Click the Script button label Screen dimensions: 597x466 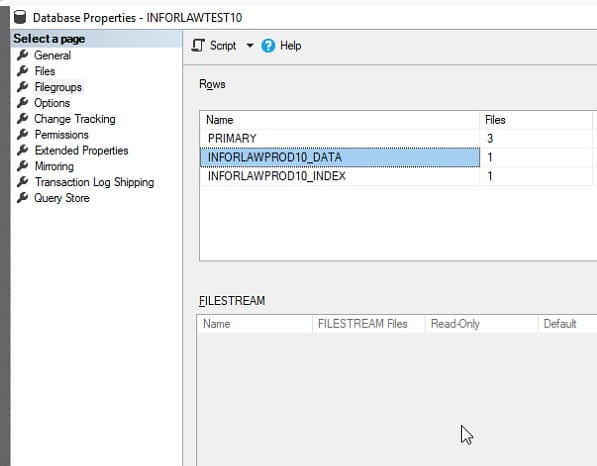coord(223,46)
